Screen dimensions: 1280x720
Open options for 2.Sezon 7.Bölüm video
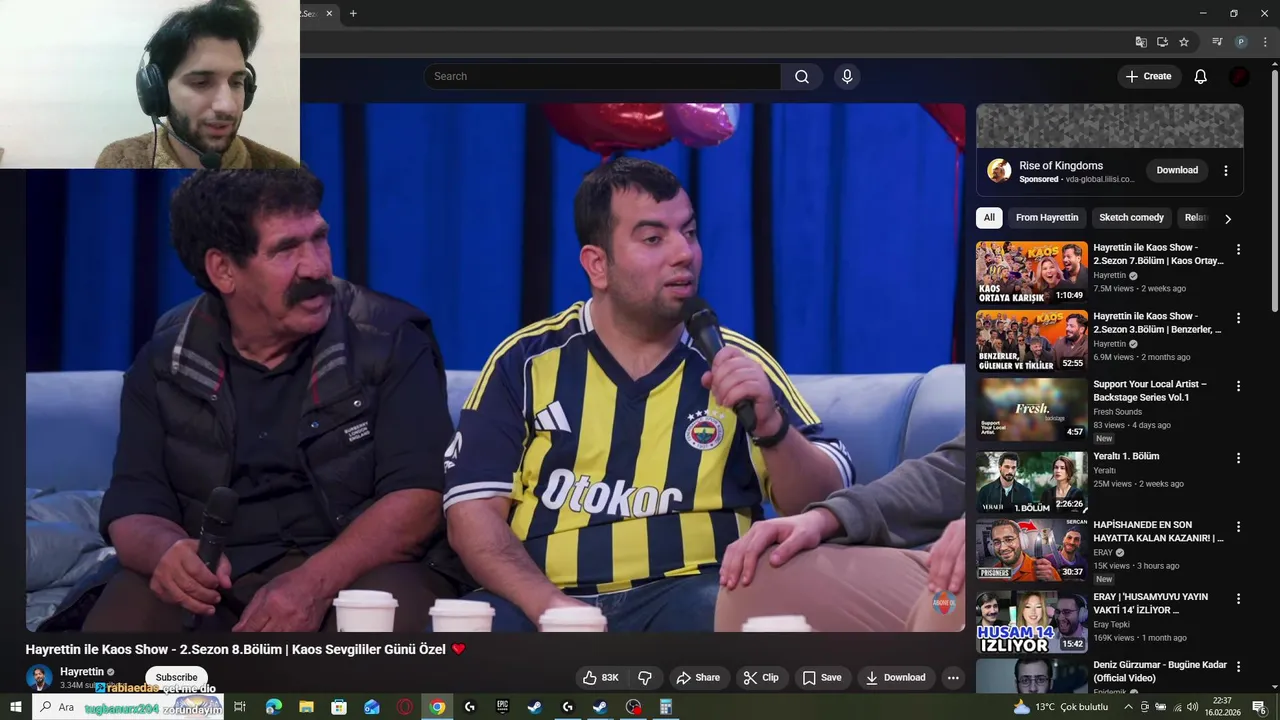tap(1238, 250)
